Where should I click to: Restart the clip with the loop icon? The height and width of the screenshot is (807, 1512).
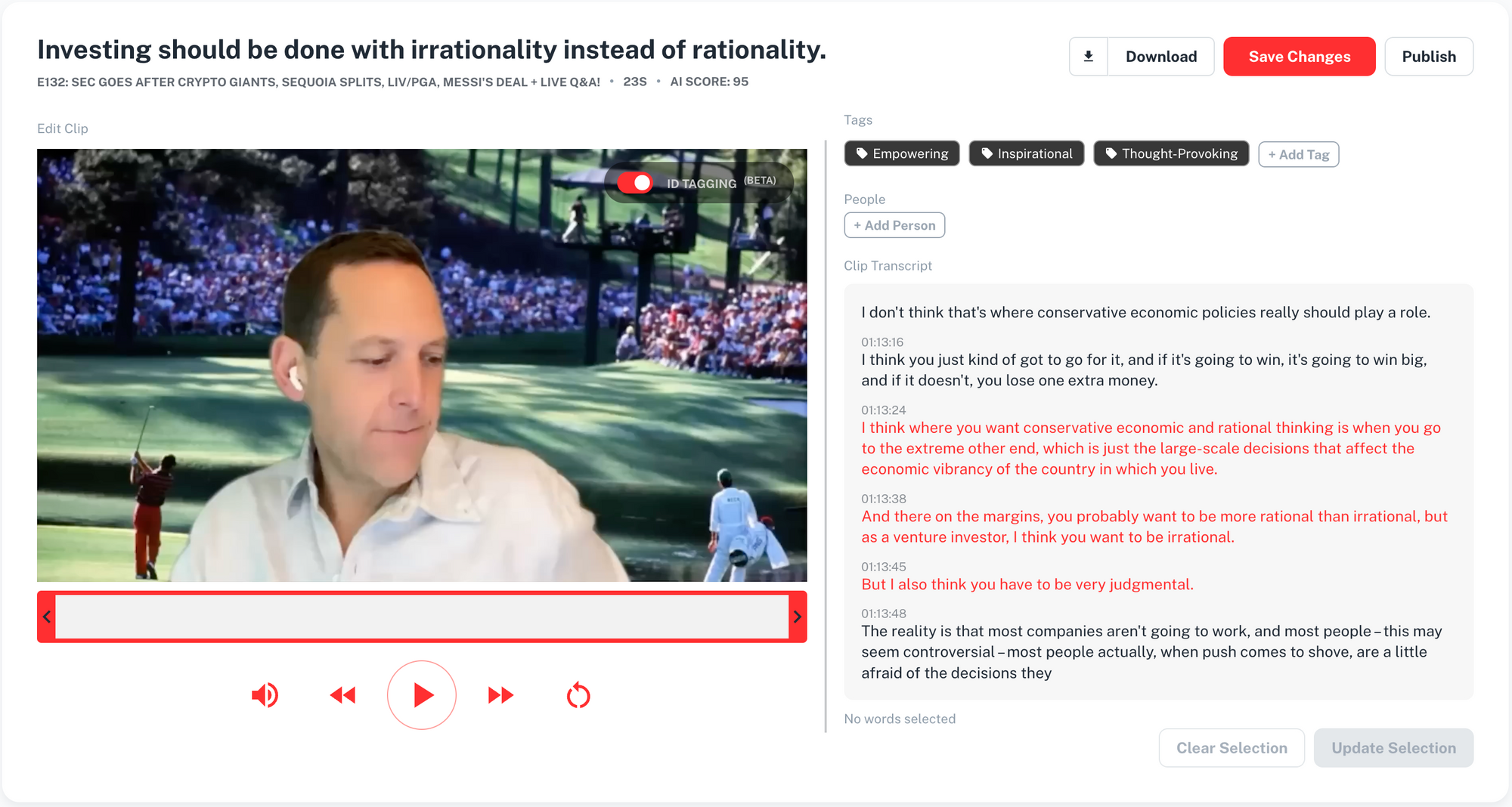coord(578,695)
